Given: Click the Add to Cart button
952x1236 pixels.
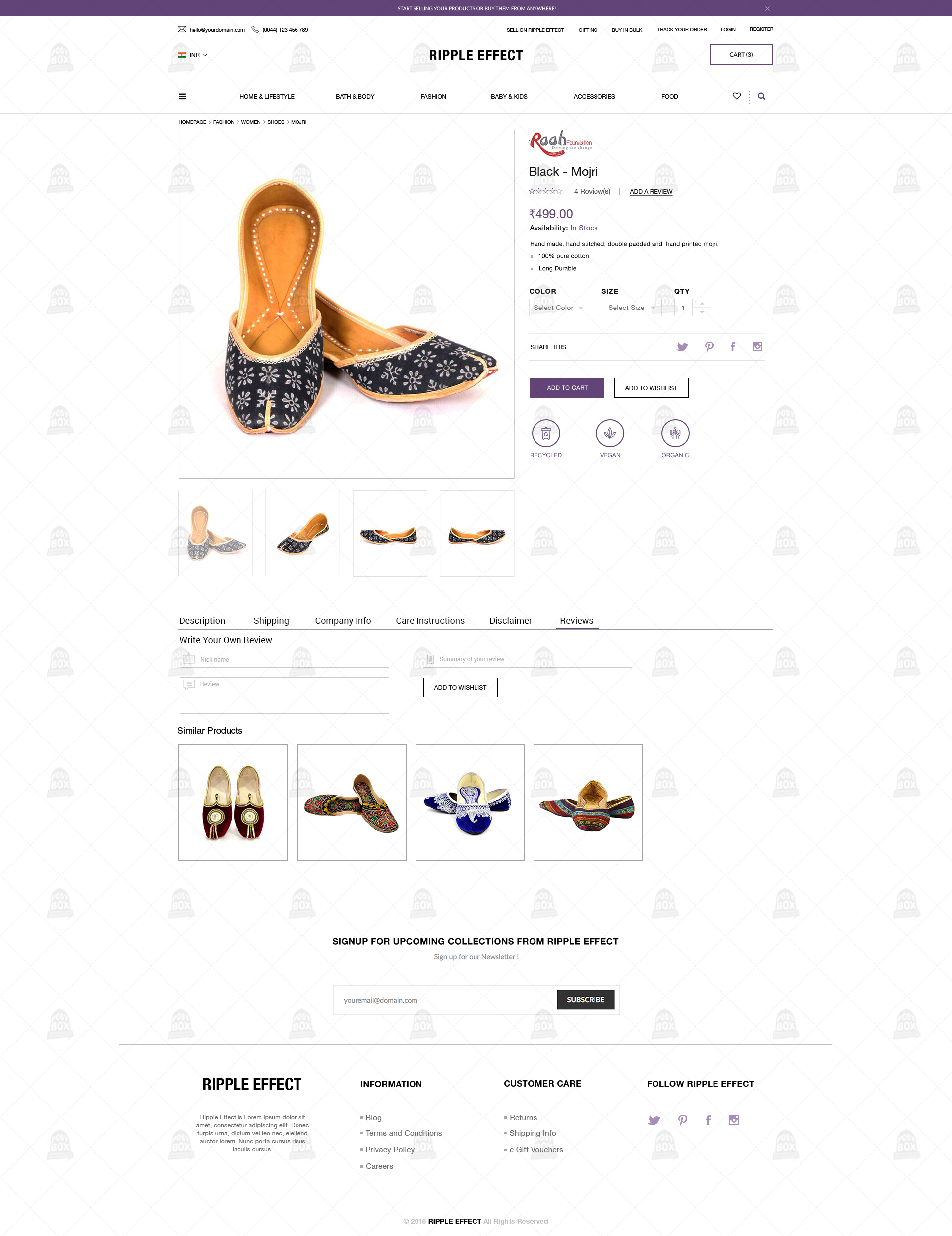Looking at the screenshot, I should pyautogui.click(x=567, y=388).
